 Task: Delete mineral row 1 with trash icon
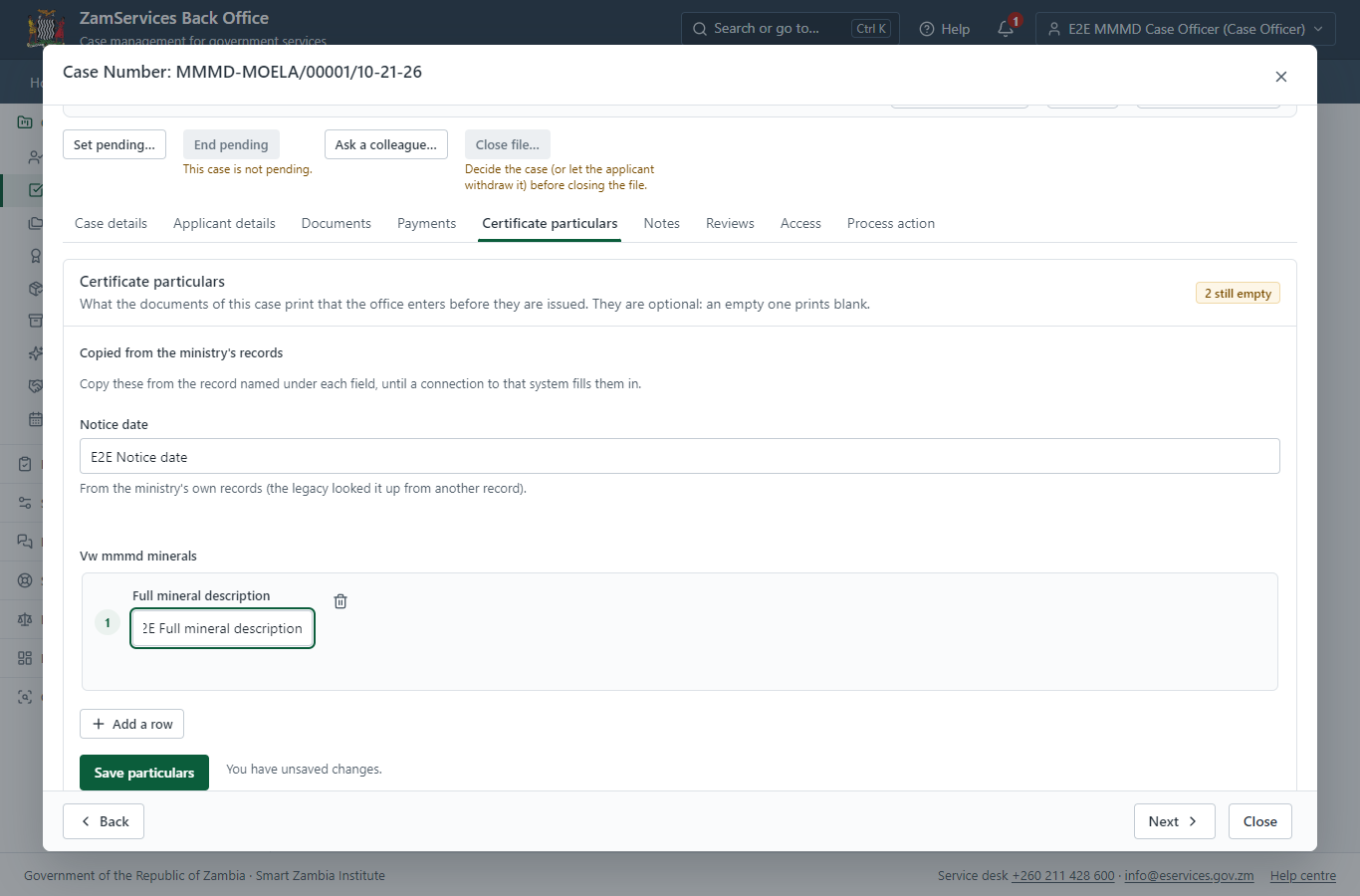pos(340,601)
